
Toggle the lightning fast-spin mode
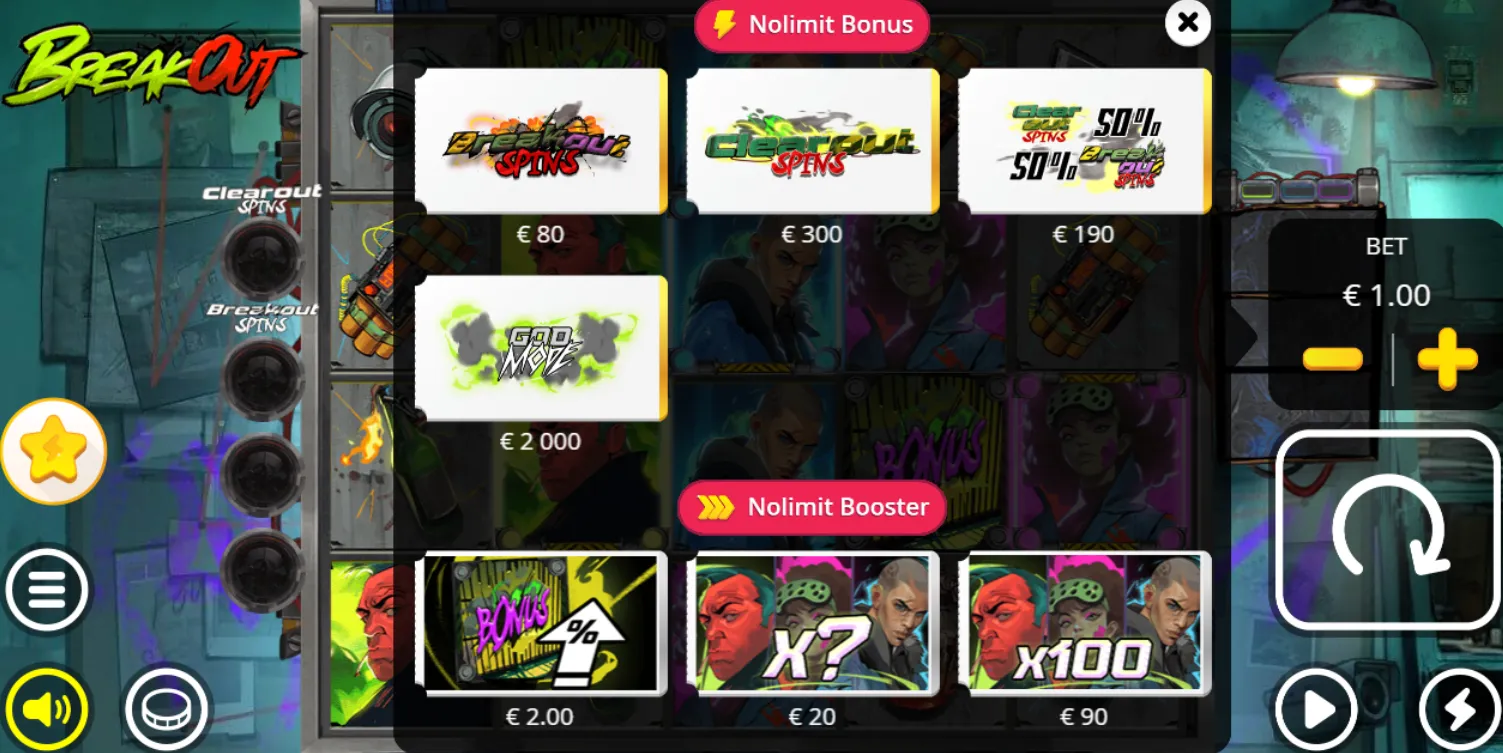click(x=1459, y=709)
